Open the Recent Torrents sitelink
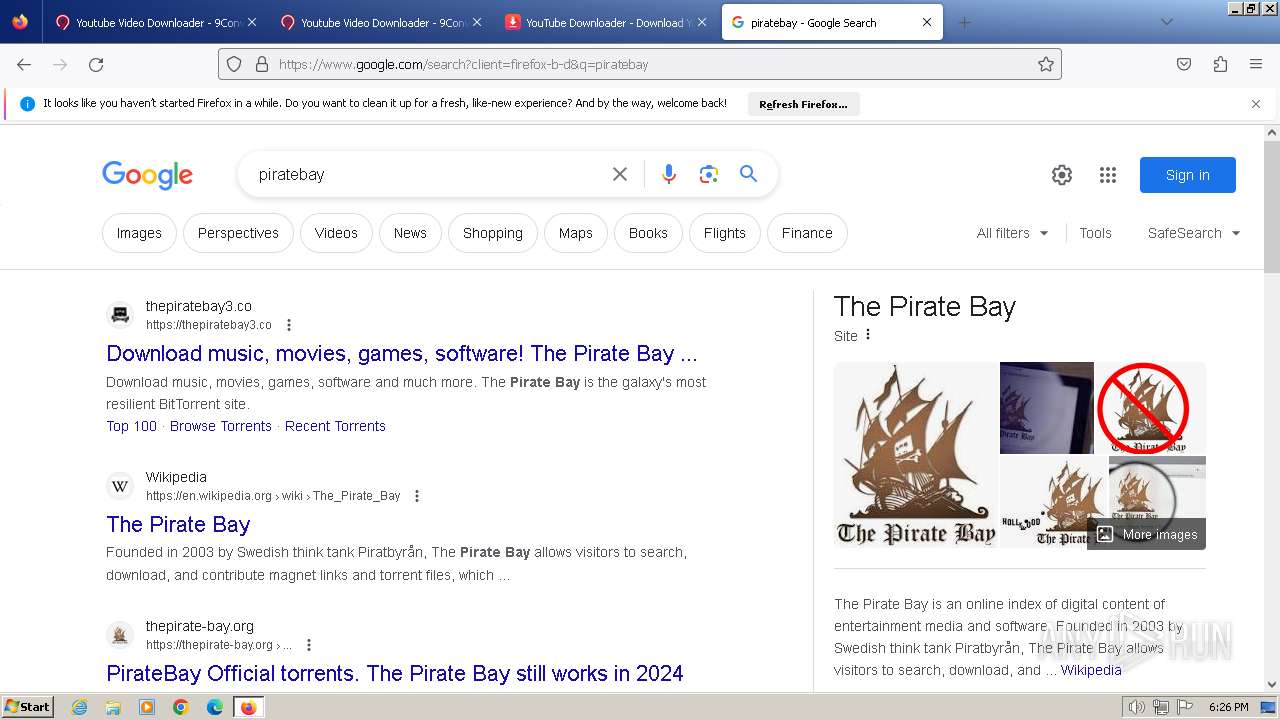Screen dimensions: 1280x720 click(x=335, y=426)
